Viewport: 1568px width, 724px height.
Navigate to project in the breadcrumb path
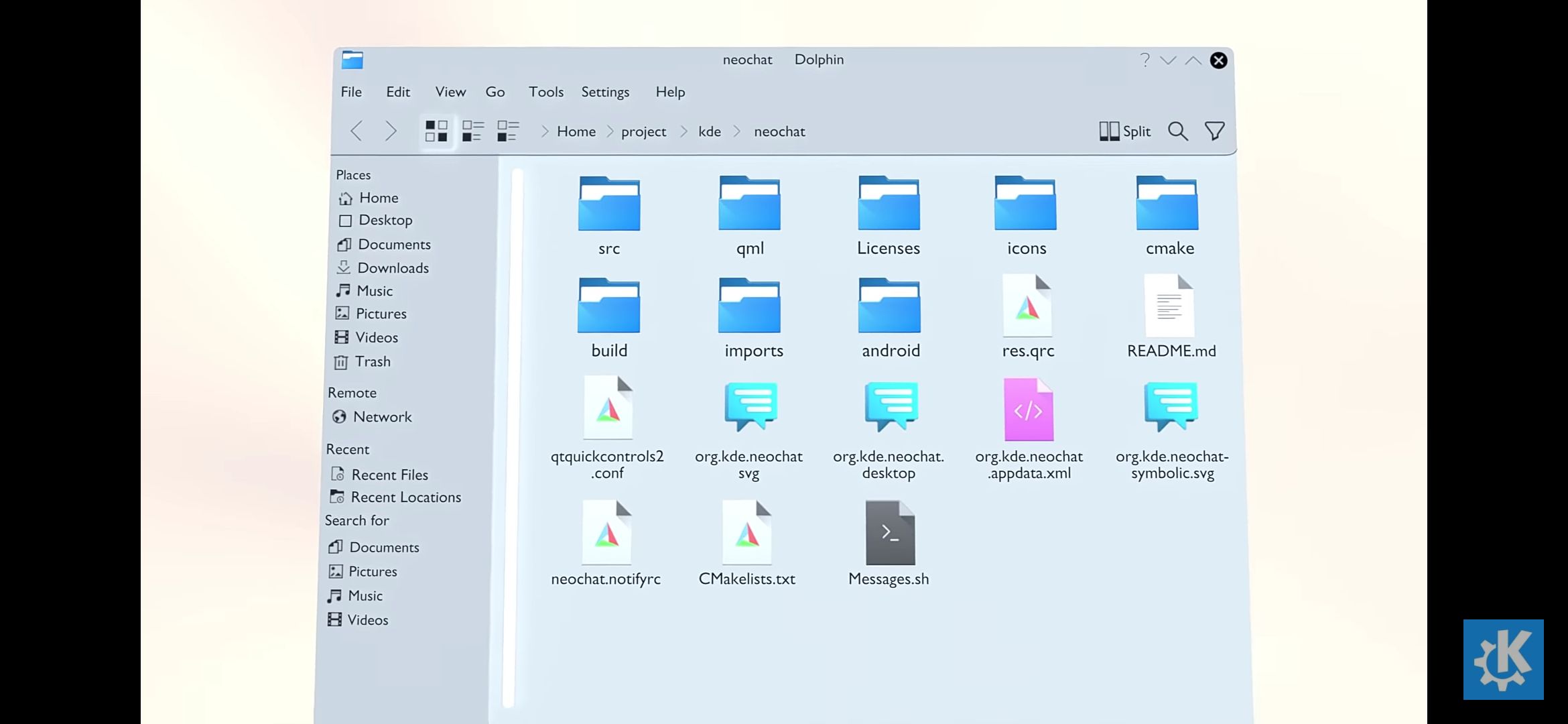pyautogui.click(x=643, y=131)
